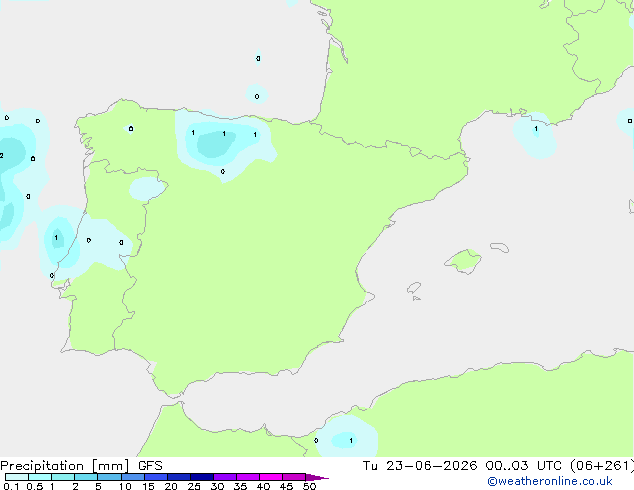Click the Ibiza island outline
Screen dimensions: 634x490
click(x=414, y=288)
